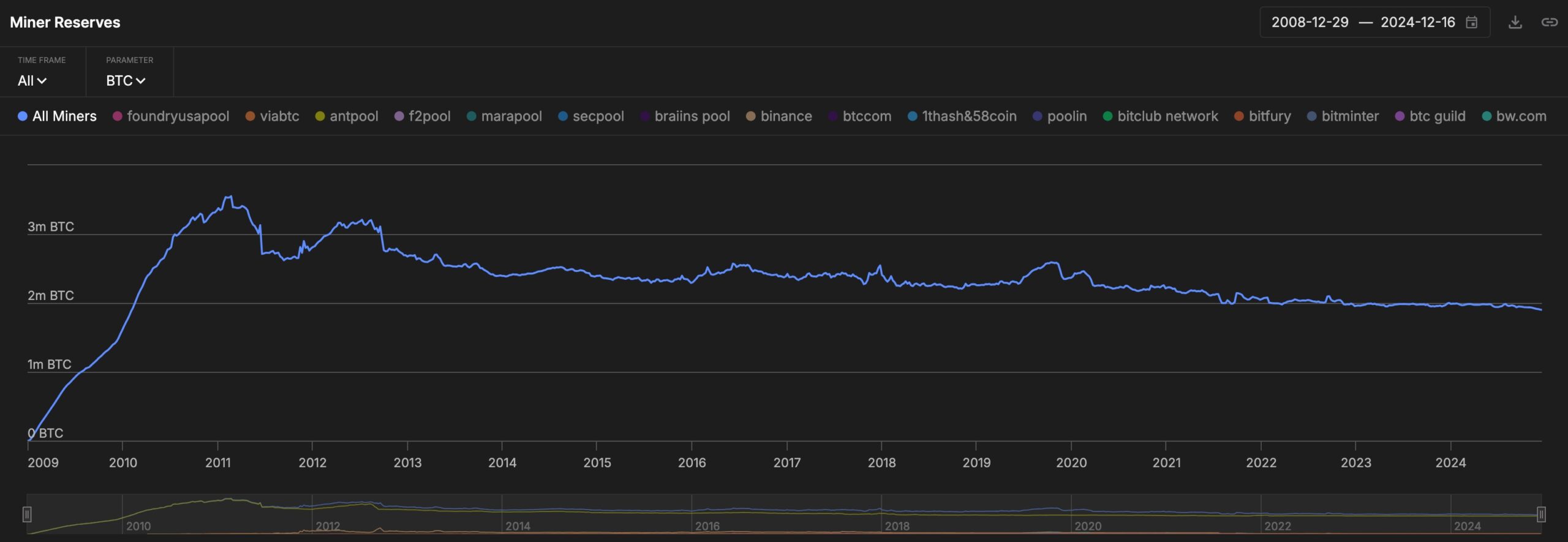
Task: Toggle btccom series in legend
Action: click(x=860, y=116)
